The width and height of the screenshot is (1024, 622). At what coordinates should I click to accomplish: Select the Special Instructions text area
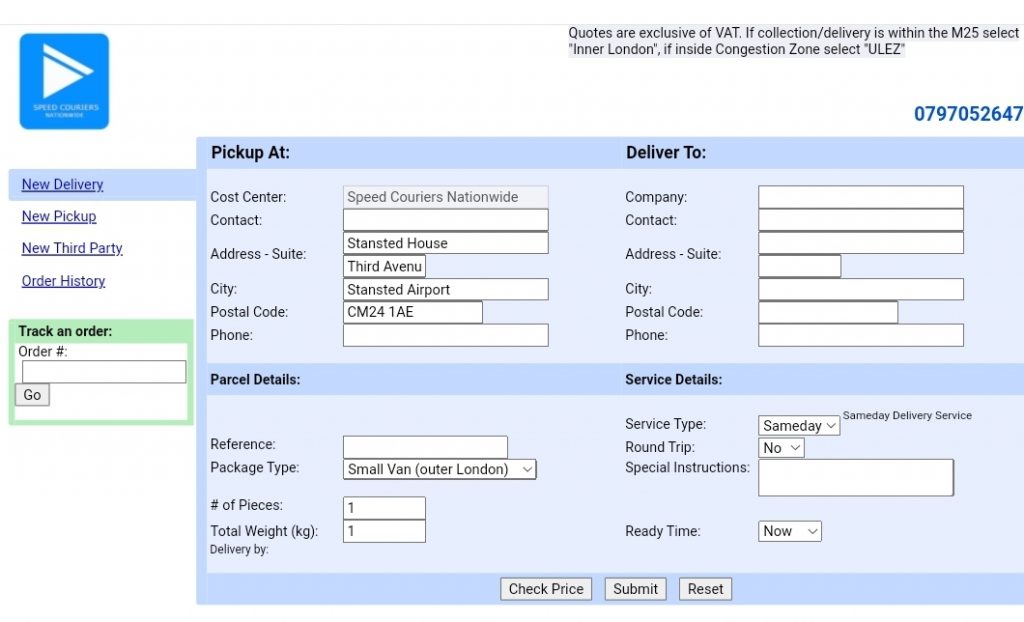[x=855, y=477]
